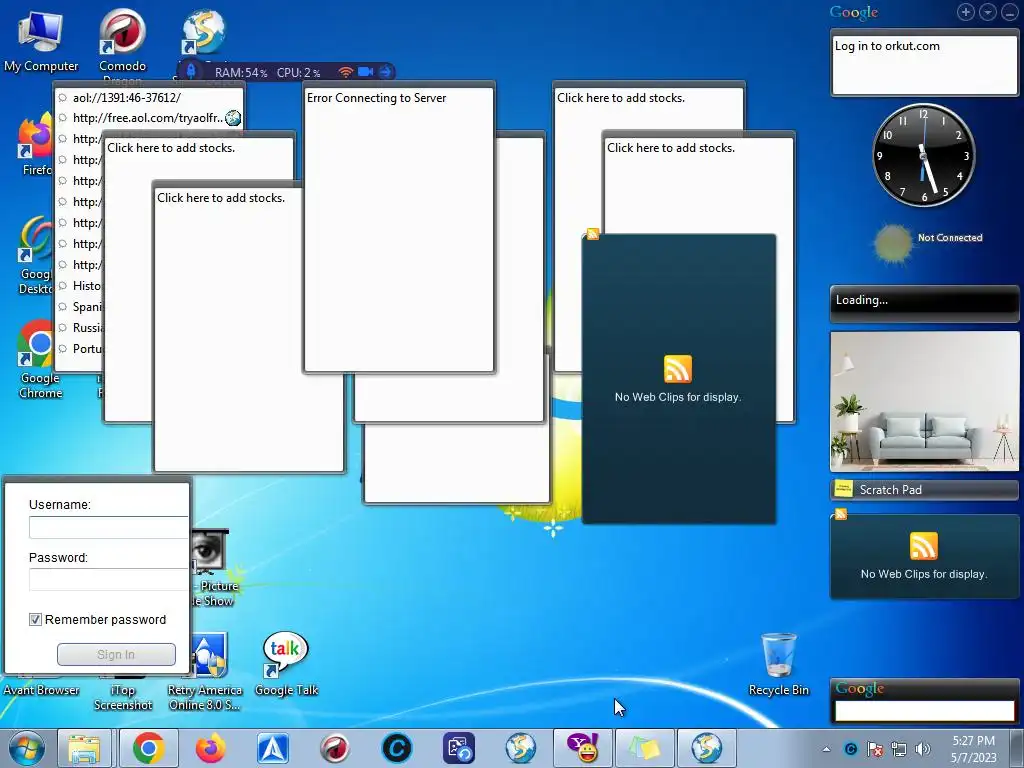The height and width of the screenshot is (768, 1024).
Task: Click the taskbar clock showing 5:27 PM
Action: 974,748
